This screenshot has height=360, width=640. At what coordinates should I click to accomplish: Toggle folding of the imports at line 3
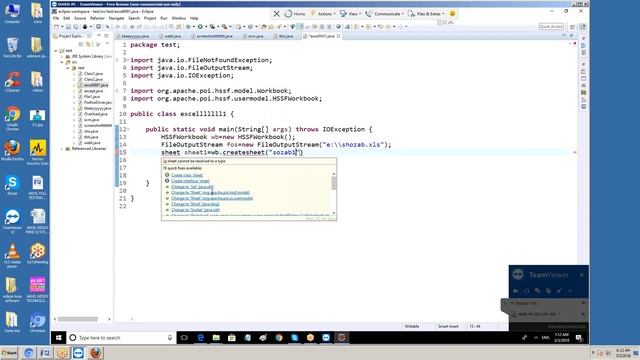[128, 60]
